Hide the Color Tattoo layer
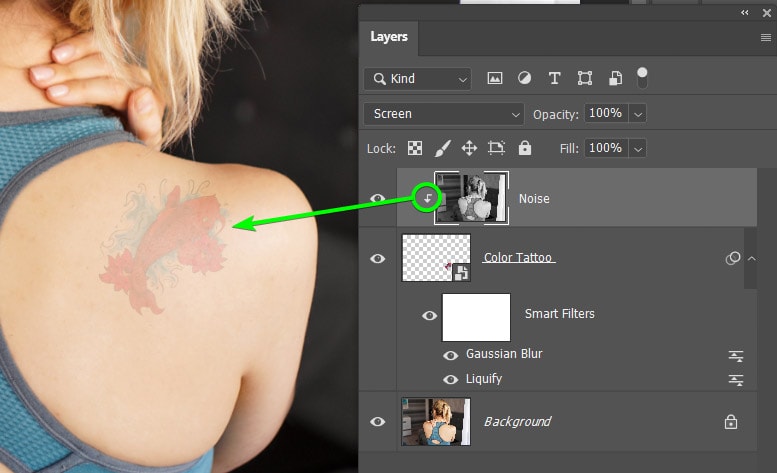This screenshot has width=777, height=473. click(378, 259)
